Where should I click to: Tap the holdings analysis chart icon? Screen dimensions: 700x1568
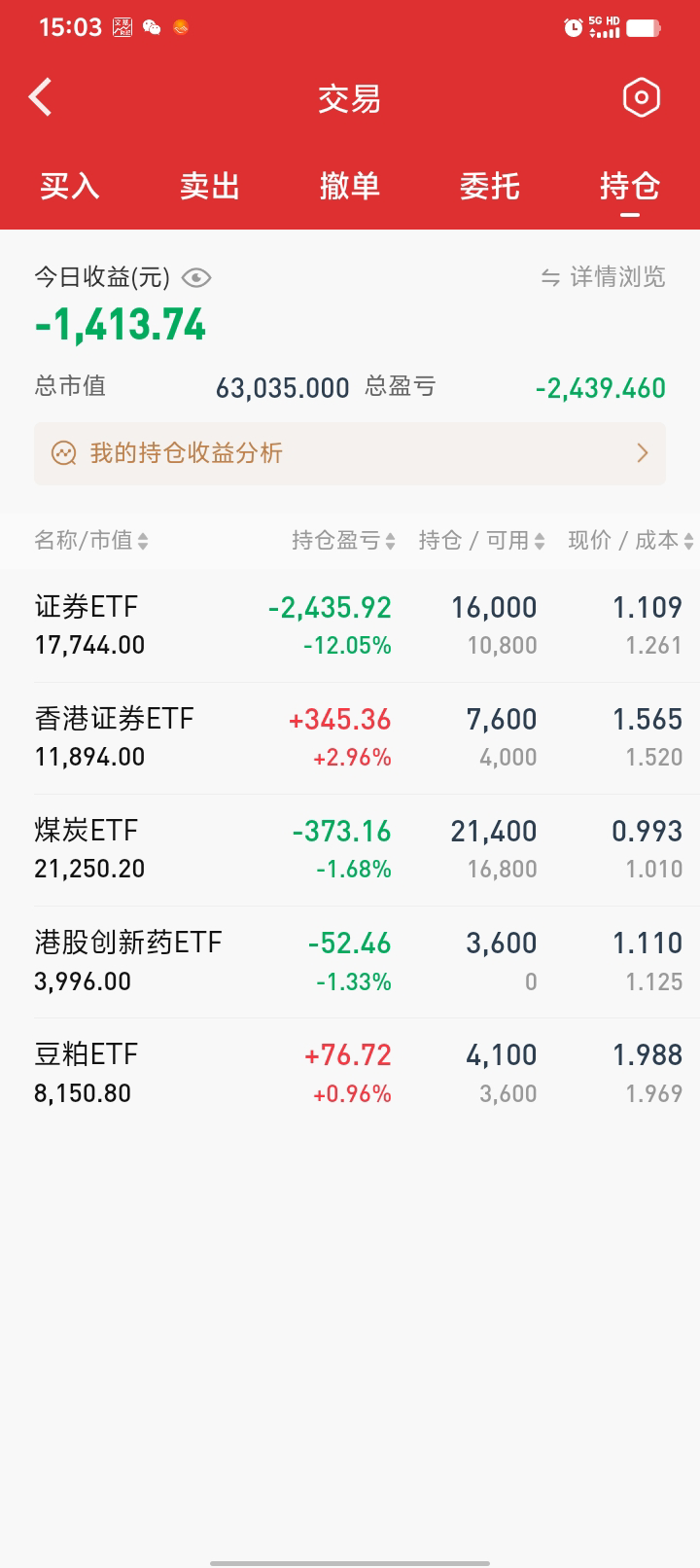point(64,453)
